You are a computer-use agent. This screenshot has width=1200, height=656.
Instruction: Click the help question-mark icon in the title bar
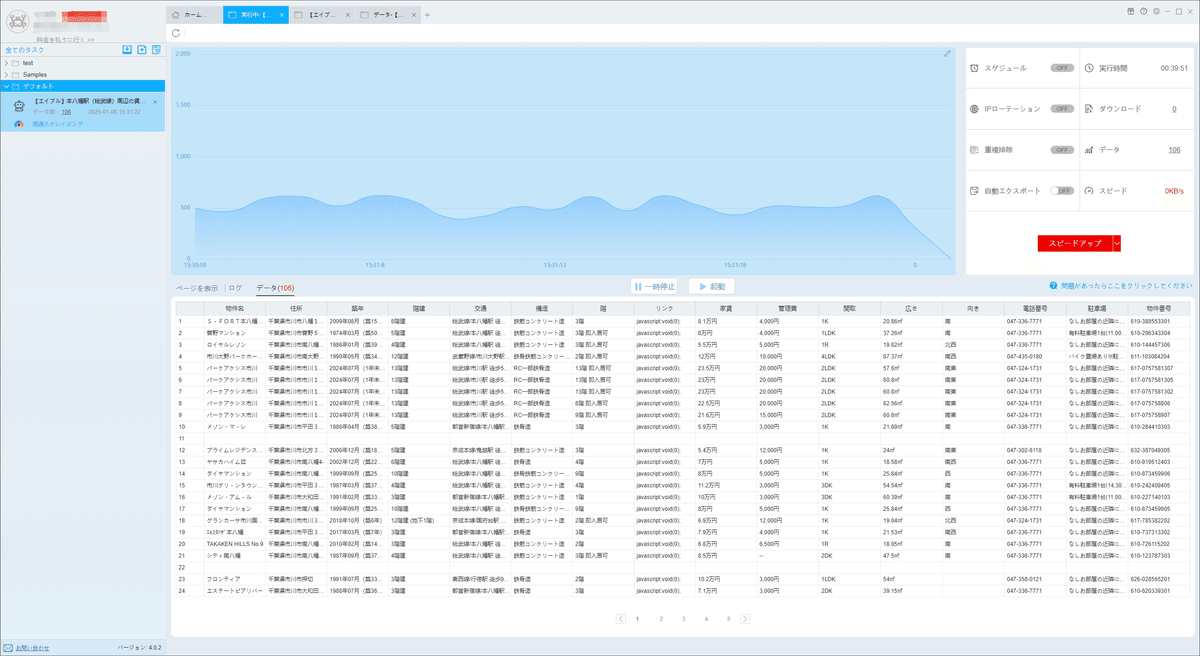coord(1143,11)
